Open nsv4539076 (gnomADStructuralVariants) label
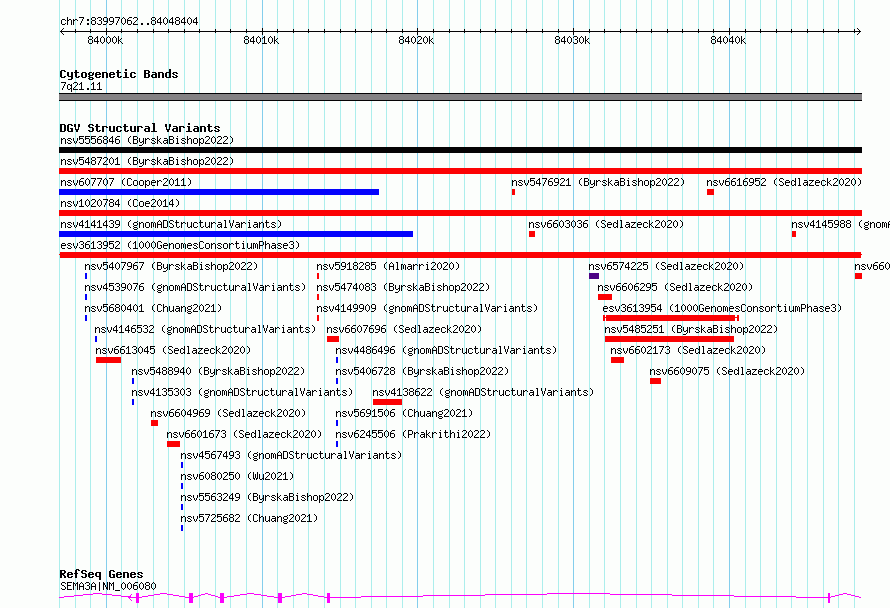 pyautogui.click(x=195, y=287)
